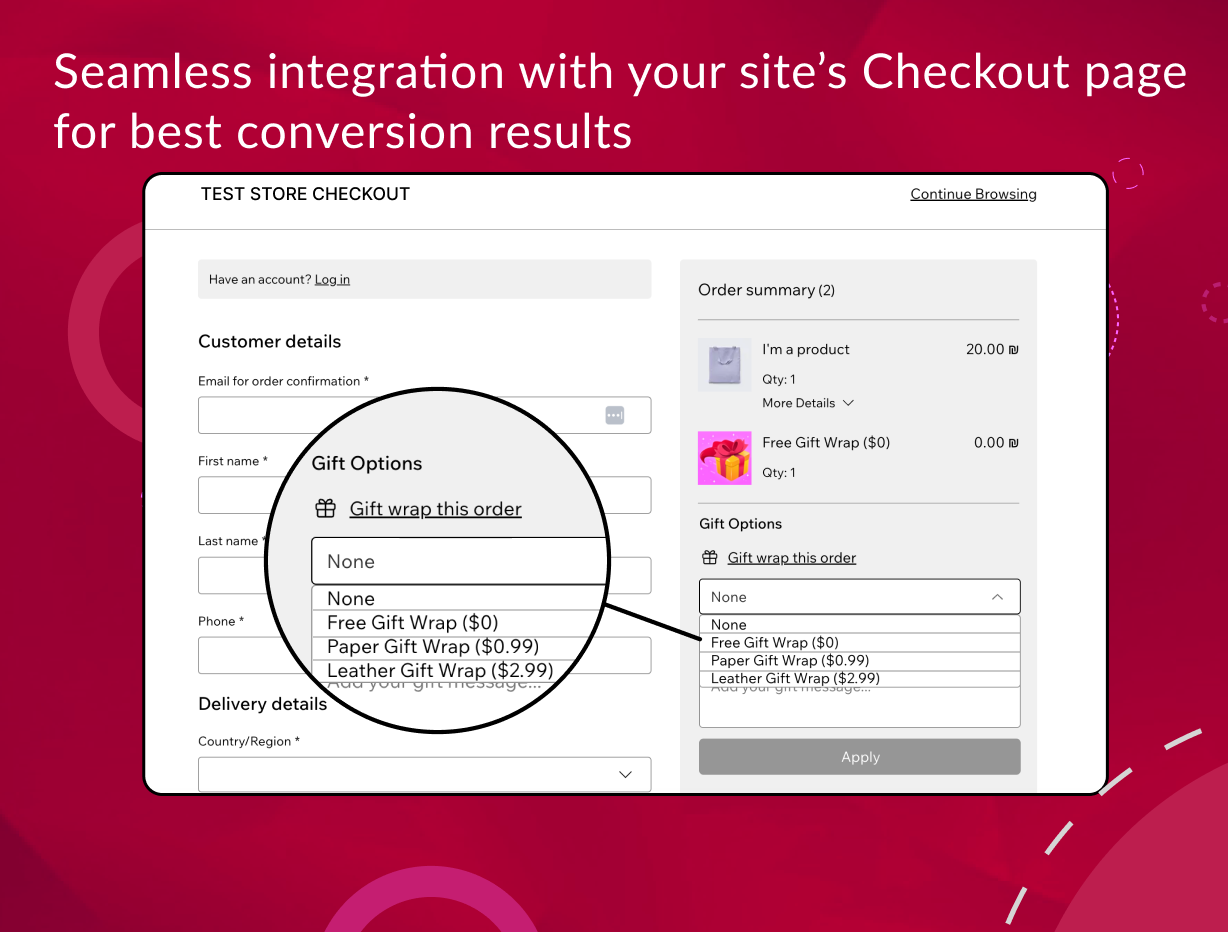The height and width of the screenshot is (932, 1228).
Task: Expand More Details under I'm a product
Action: (808, 403)
